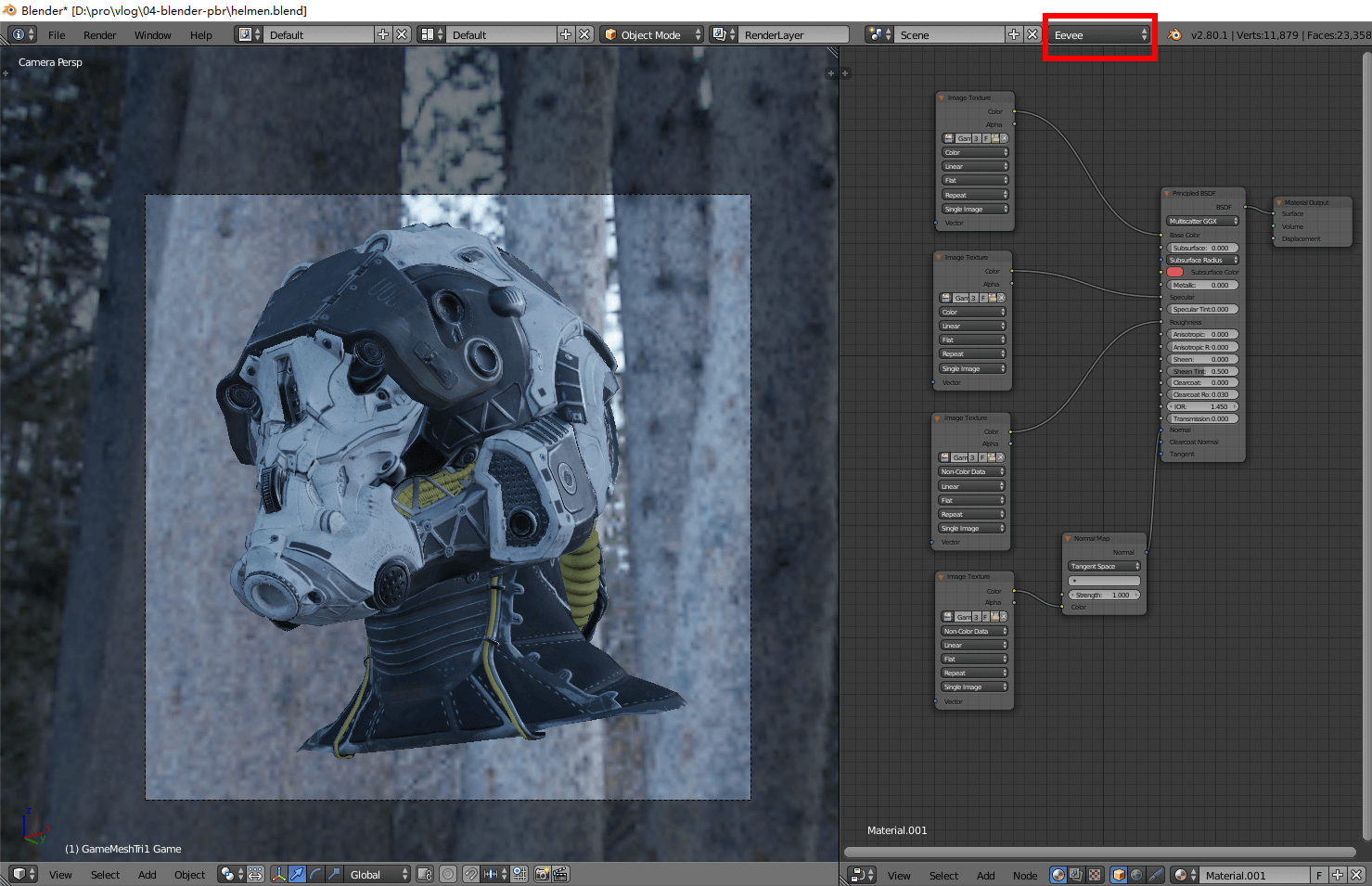Adjust the Metallic slider on Principled BSDF
Screen dimensions: 1372x886
pyautogui.click(x=1202, y=285)
